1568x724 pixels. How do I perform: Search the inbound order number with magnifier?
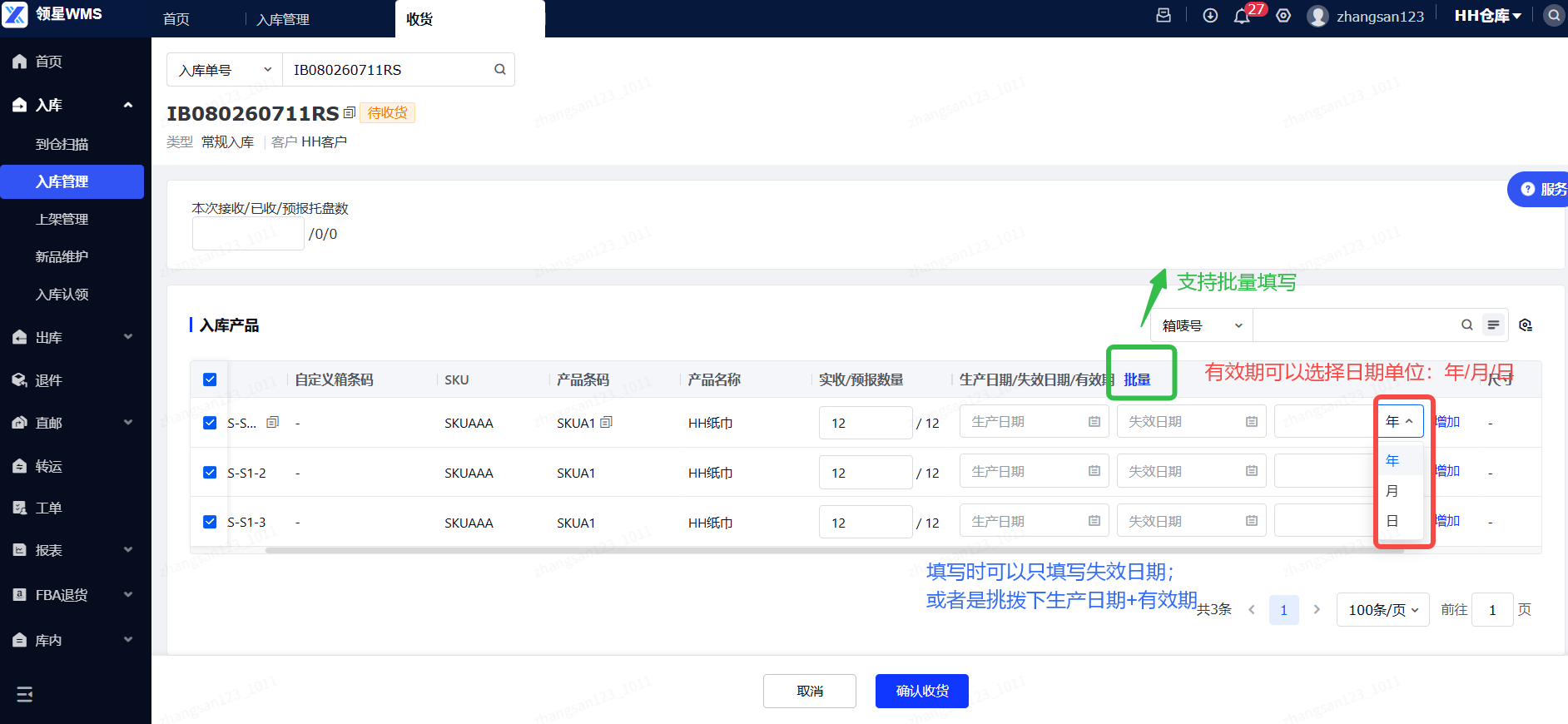(499, 70)
